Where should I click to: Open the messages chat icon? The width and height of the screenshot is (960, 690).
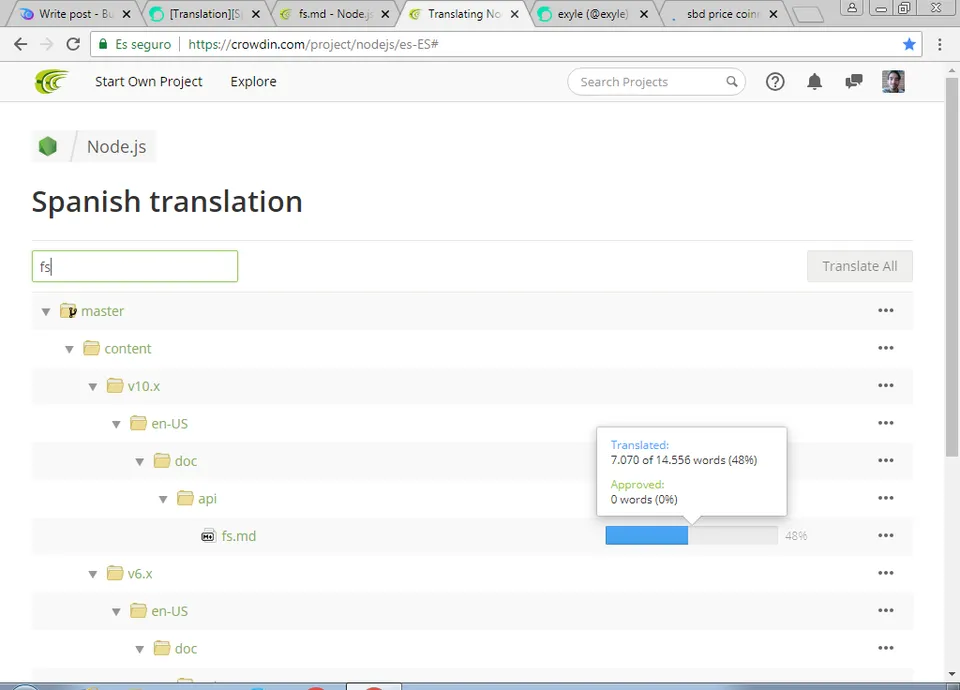(853, 81)
